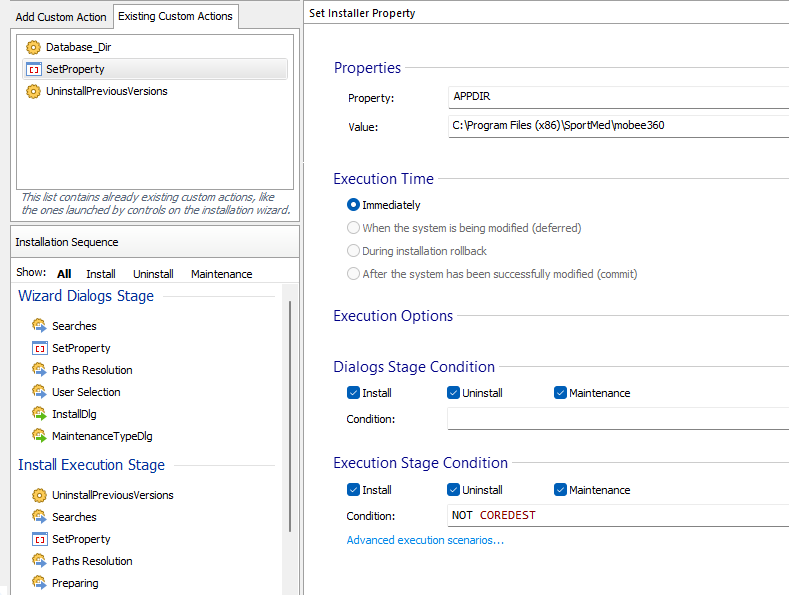Uncheck Install under Dialogs Stage Condition
Screen dimensions: 789x595
point(353,393)
